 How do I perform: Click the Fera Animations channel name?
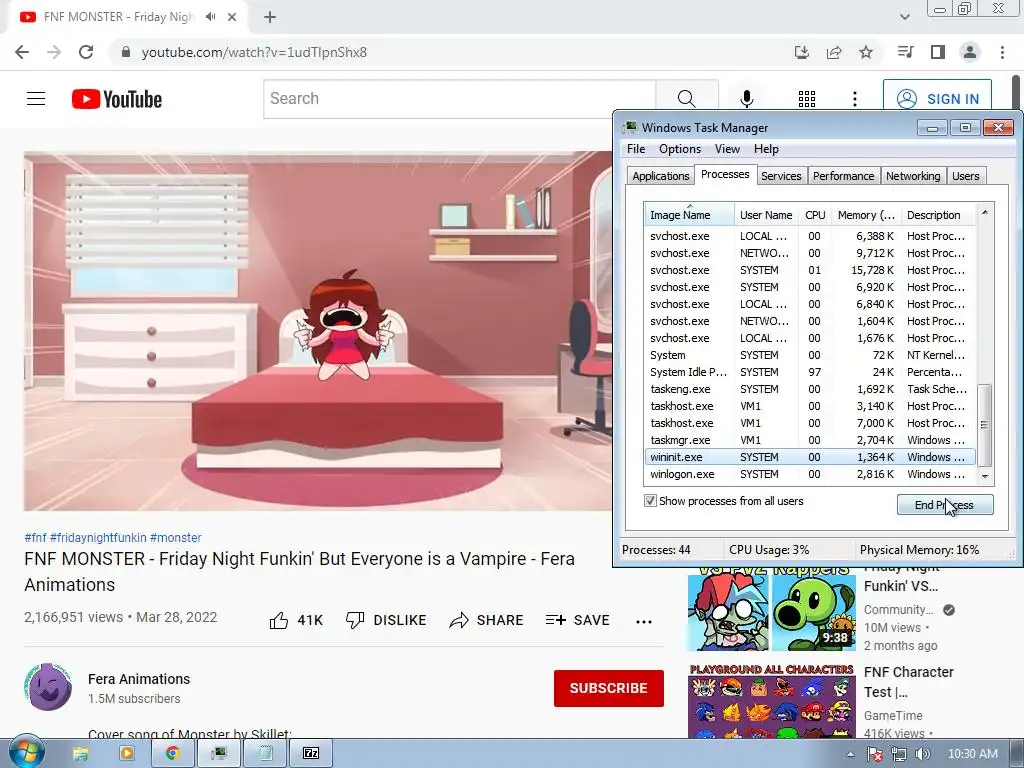click(139, 679)
